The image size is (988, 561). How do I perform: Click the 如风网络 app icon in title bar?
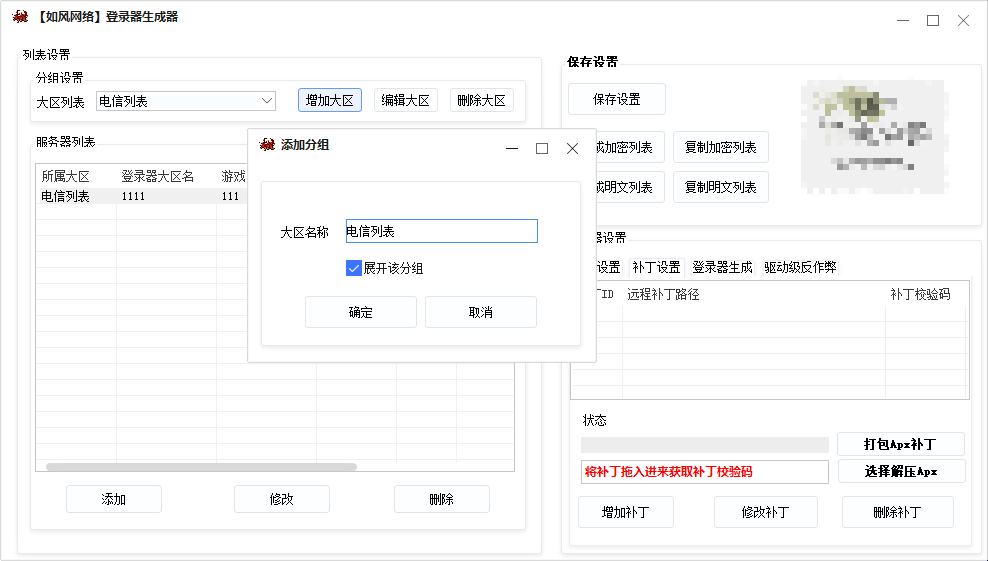(20, 17)
